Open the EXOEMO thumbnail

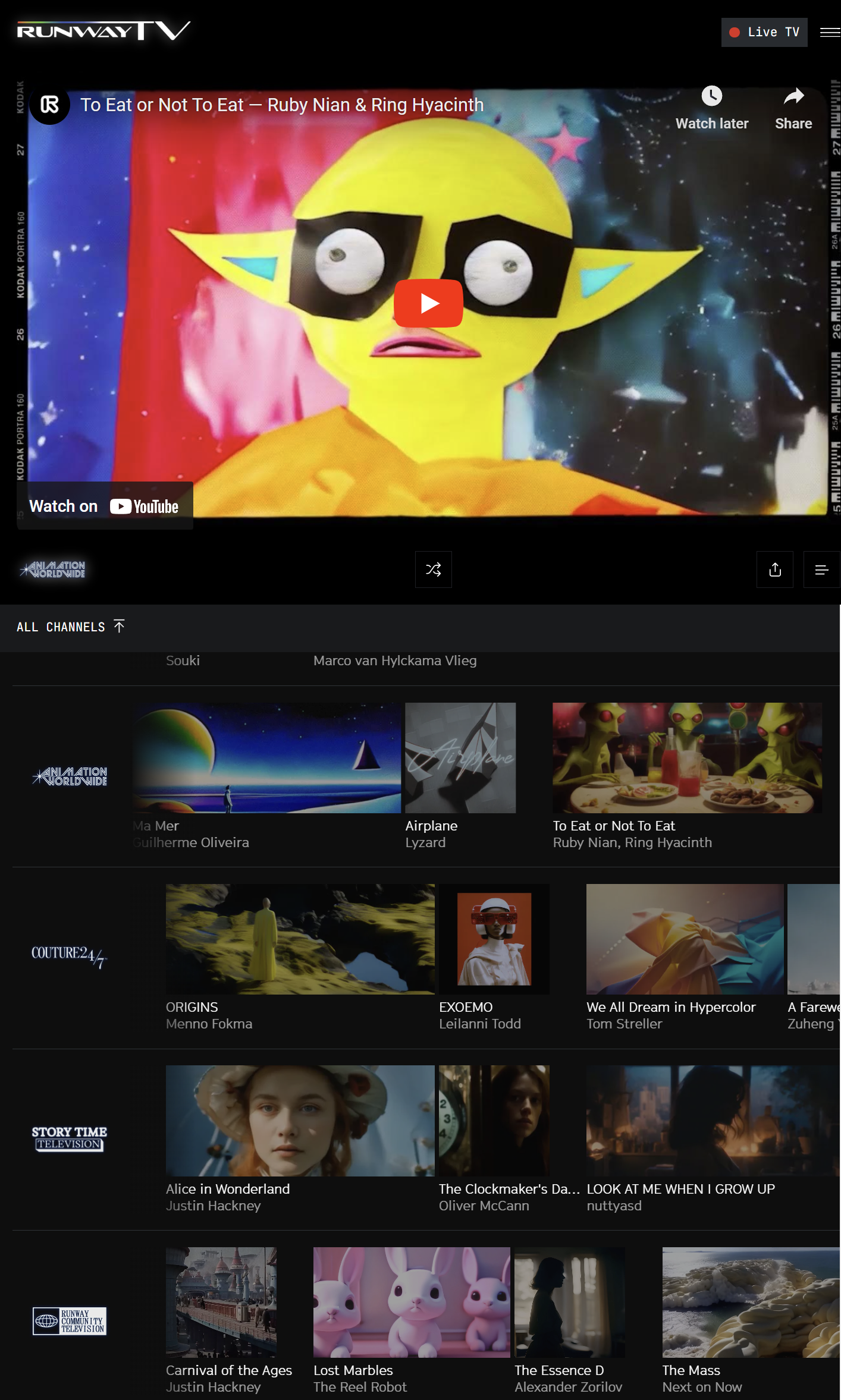[494, 939]
